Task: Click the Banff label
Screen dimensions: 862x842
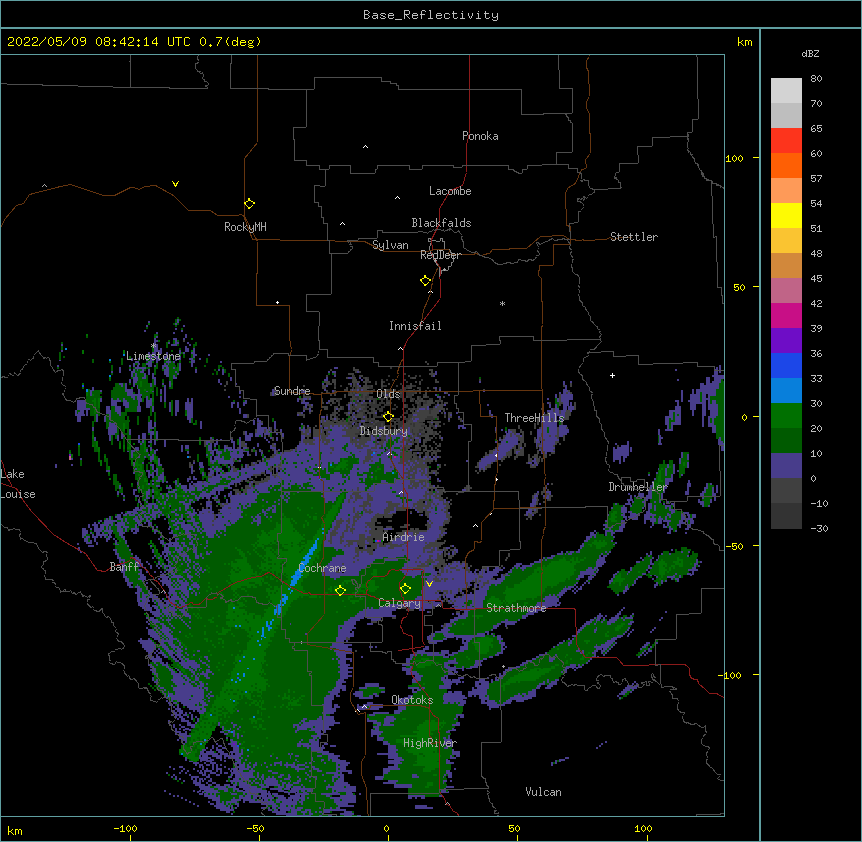Action: pos(124,567)
